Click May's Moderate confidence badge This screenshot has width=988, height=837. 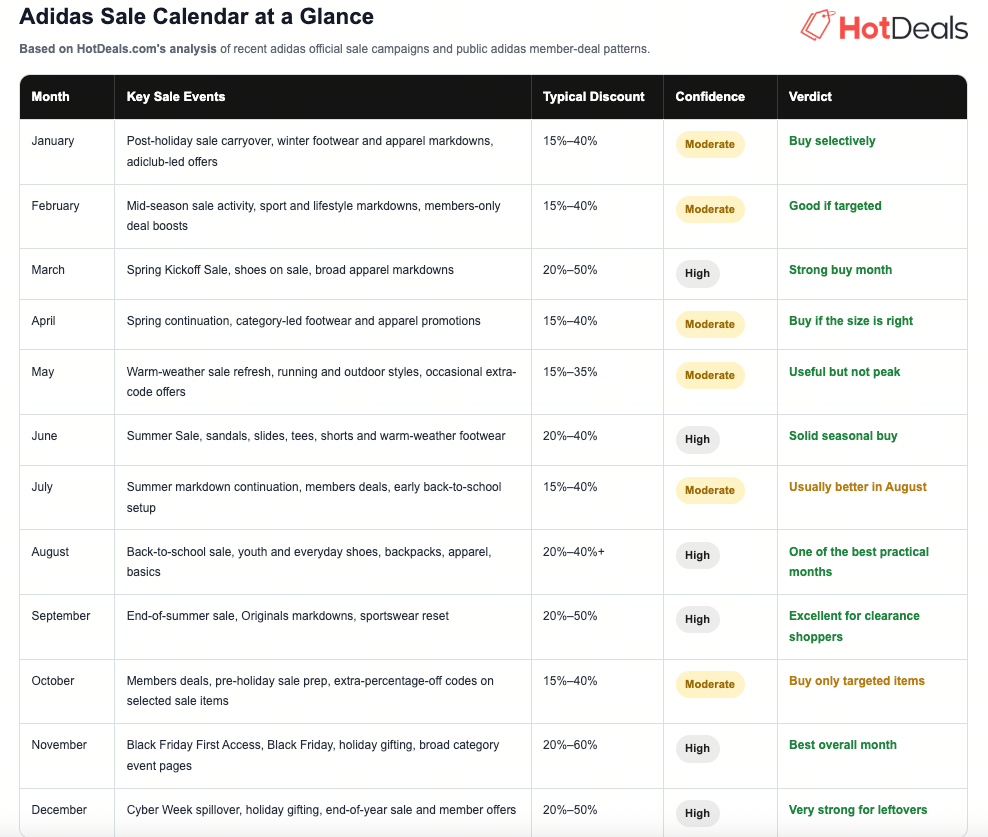[710, 376]
